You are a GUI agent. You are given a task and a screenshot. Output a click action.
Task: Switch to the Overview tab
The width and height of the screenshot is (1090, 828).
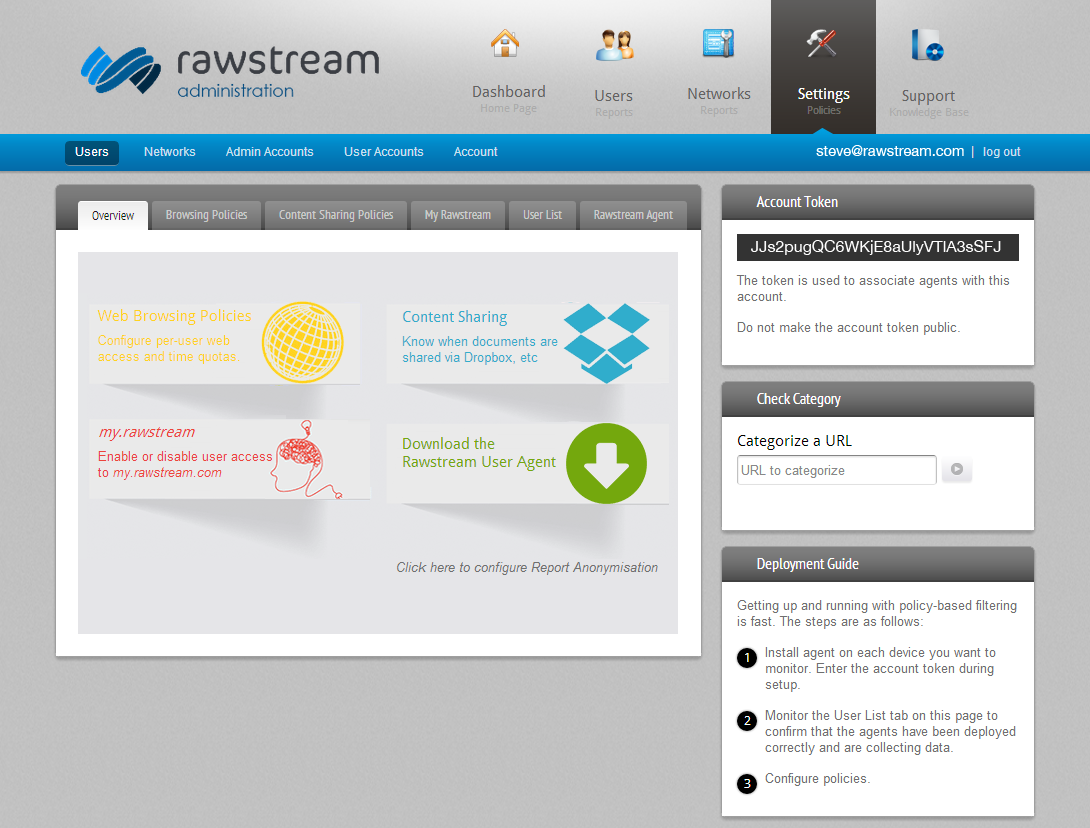click(x=113, y=216)
